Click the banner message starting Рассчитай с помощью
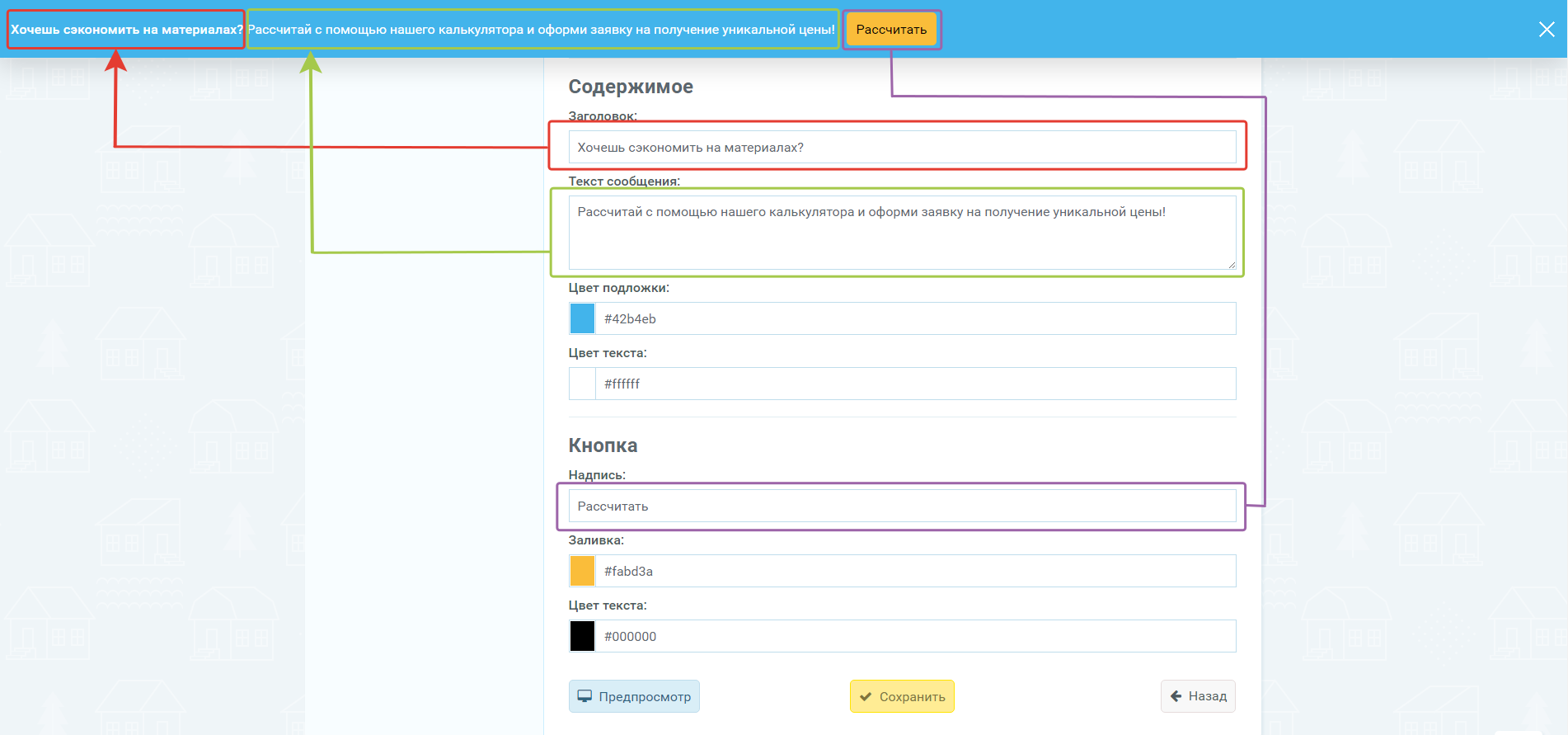1568x735 pixels. [542, 30]
